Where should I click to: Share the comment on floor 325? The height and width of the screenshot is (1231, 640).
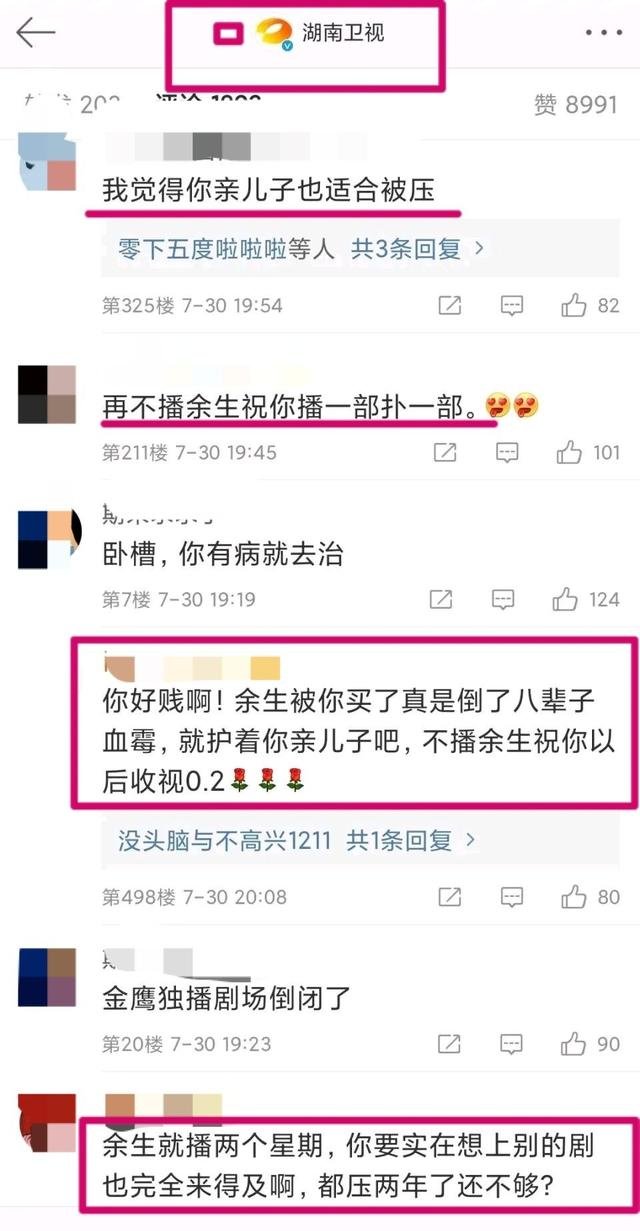pyautogui.click(x=449, y=305)
